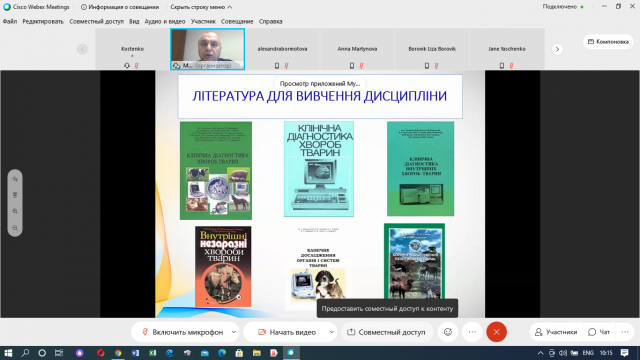Select Borovik Liza Borovik's participant tile
The image size is (640, 360).
(432, 49)
